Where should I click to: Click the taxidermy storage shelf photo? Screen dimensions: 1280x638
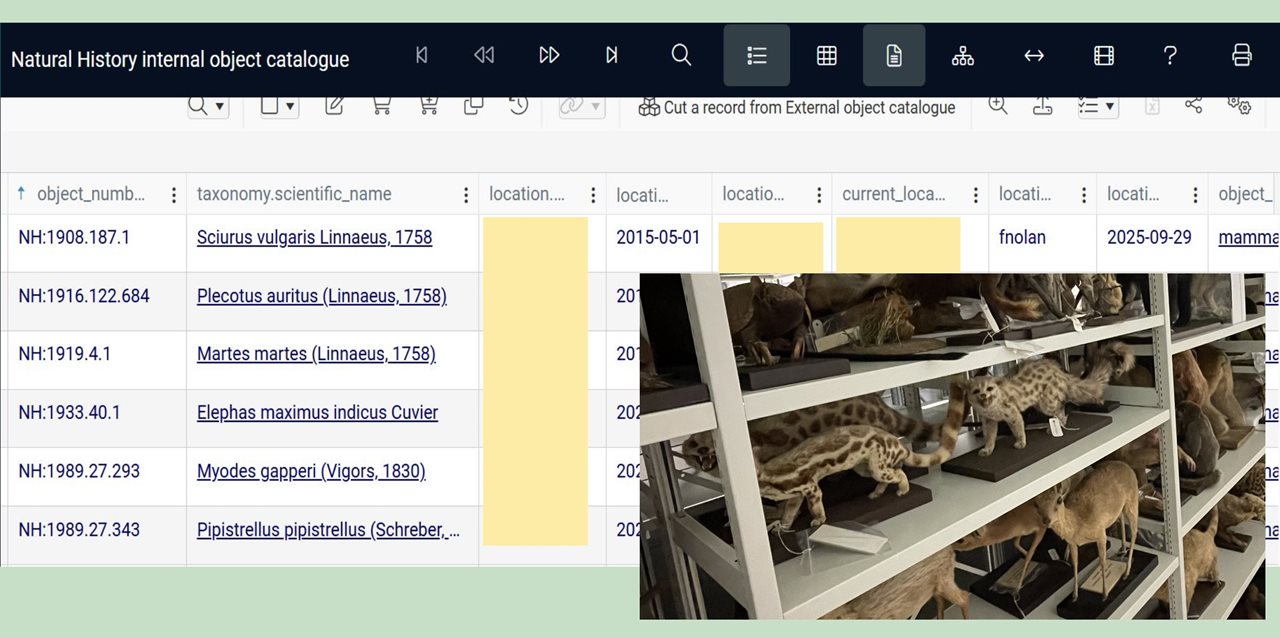[951, 445]
